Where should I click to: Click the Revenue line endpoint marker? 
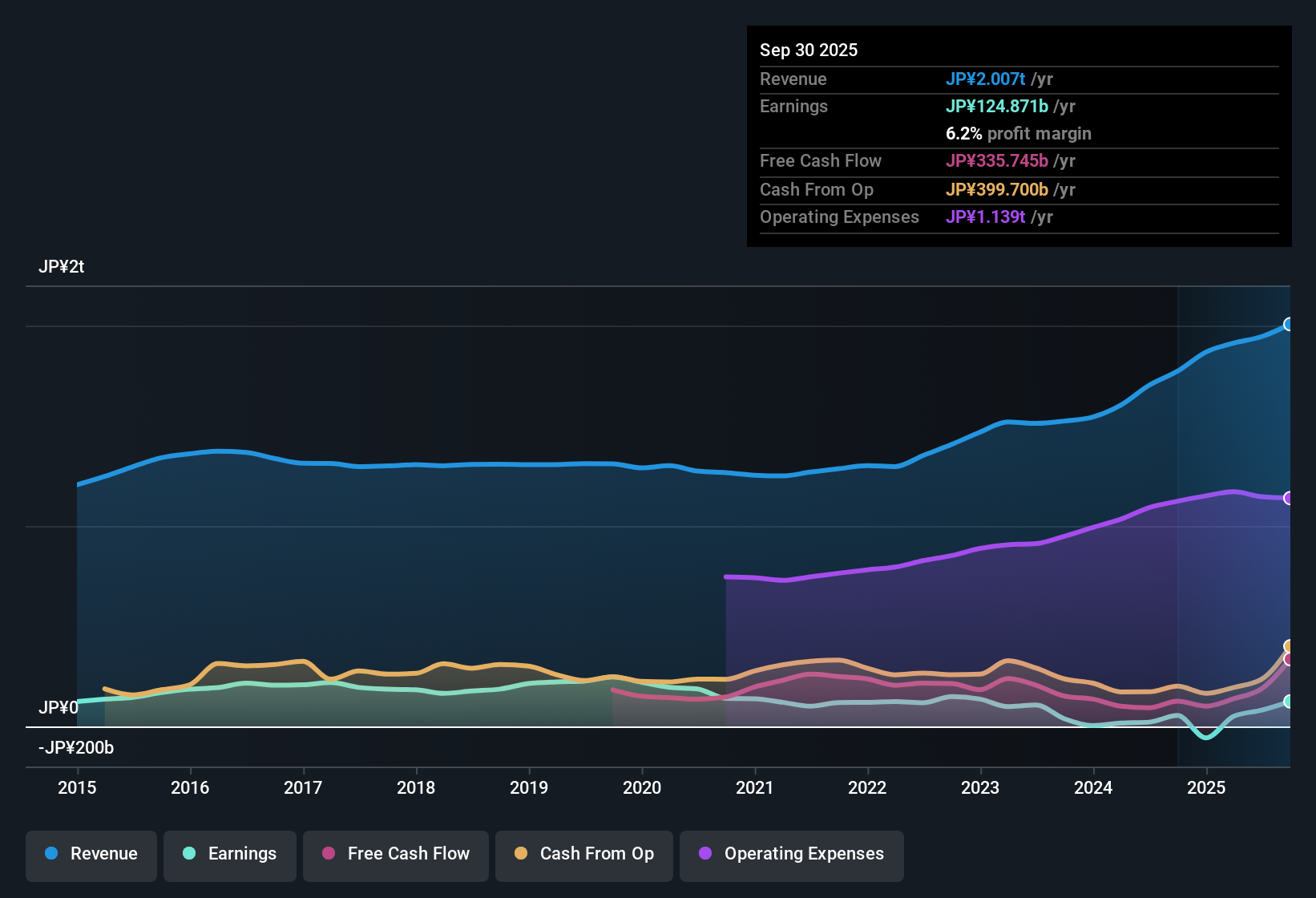click(1289, 324)
